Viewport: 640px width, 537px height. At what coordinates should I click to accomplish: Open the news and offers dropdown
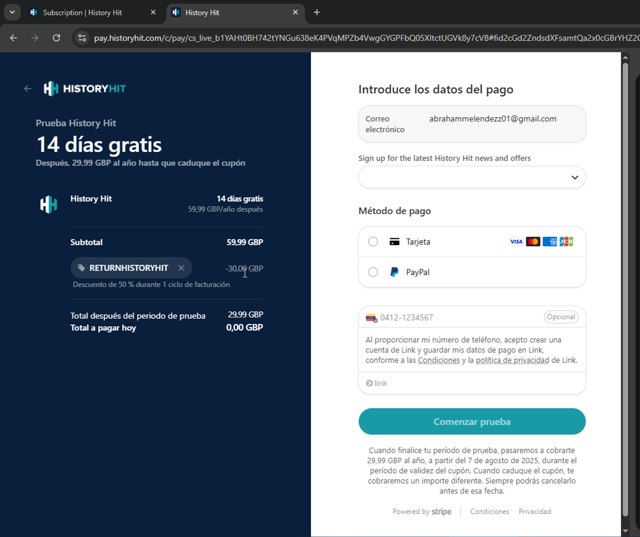tap(472, 178)
